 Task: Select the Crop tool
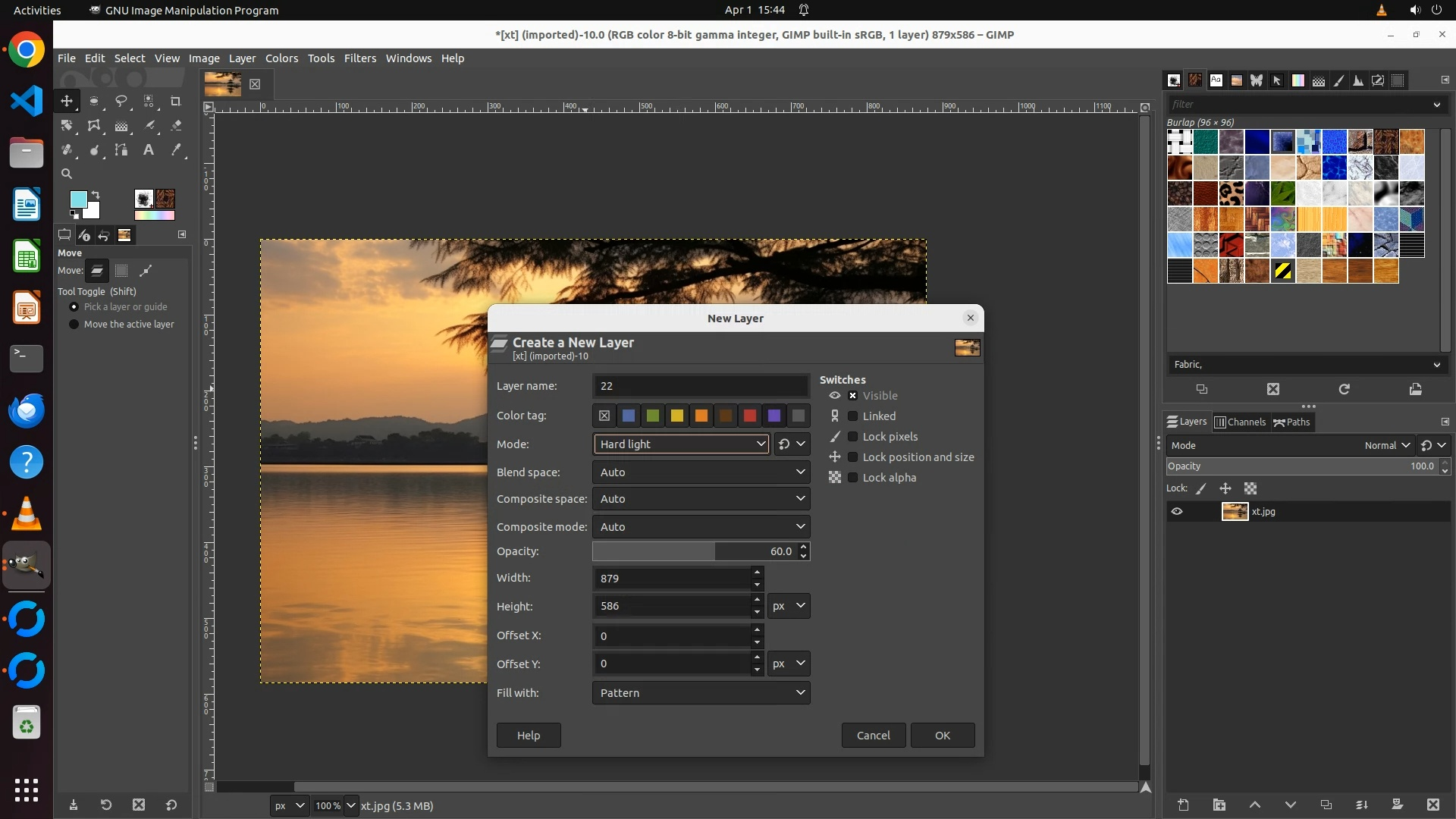[x=176, y=101]
